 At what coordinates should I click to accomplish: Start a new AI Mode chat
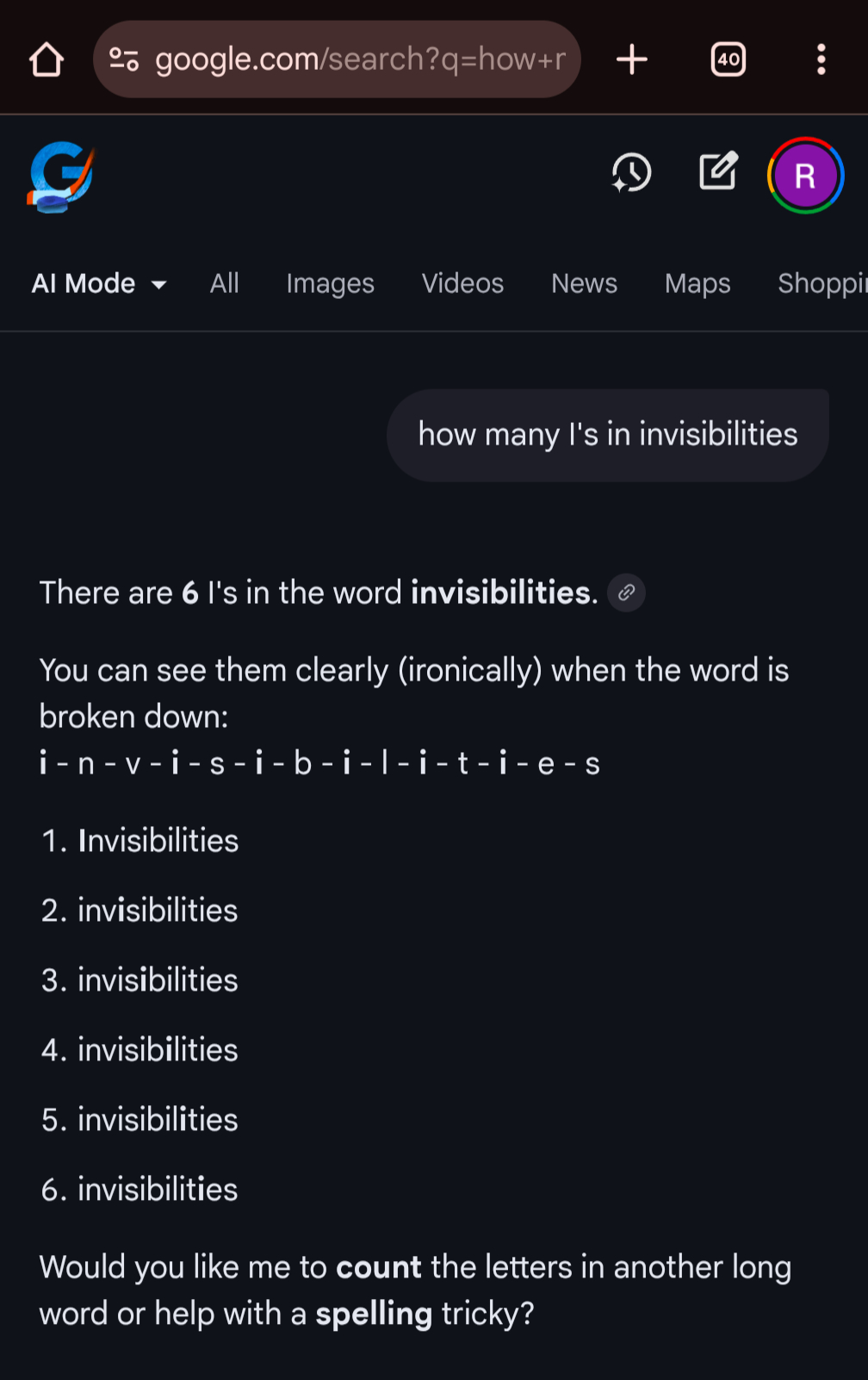coord(718,171)
